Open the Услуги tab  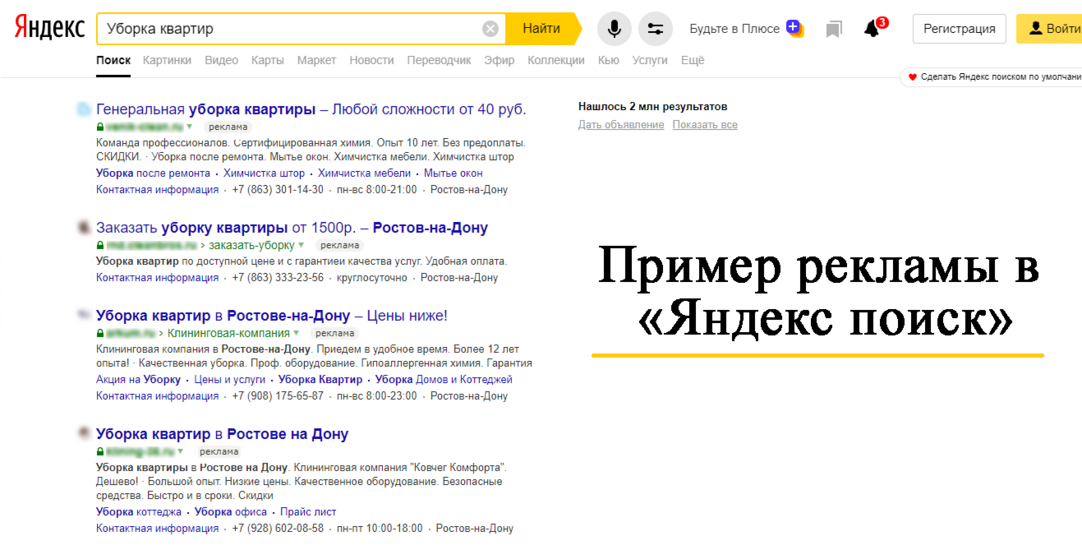[x=649, y=60]
